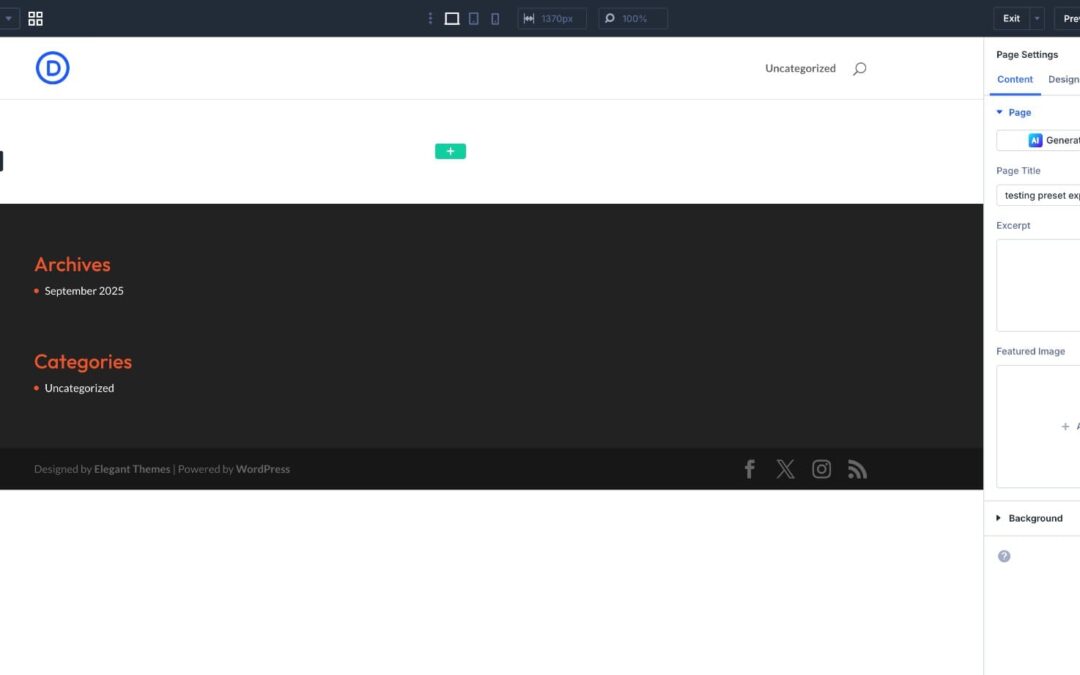
Task: Click the RSS feed icon in the footer
Action: [x=857, y=468]
